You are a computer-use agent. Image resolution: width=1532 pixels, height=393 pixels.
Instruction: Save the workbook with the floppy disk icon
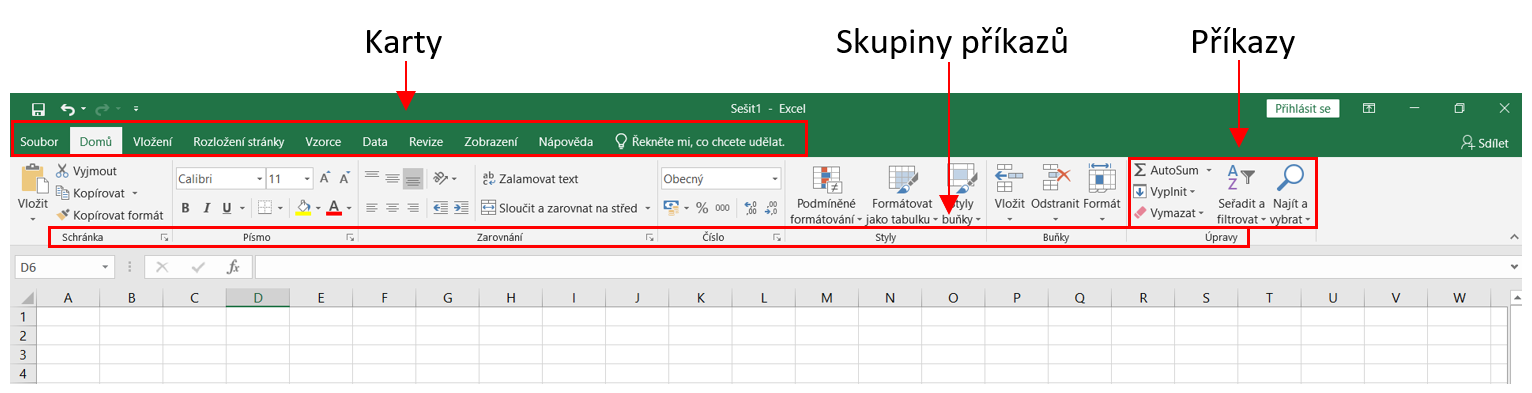[38, 108]
